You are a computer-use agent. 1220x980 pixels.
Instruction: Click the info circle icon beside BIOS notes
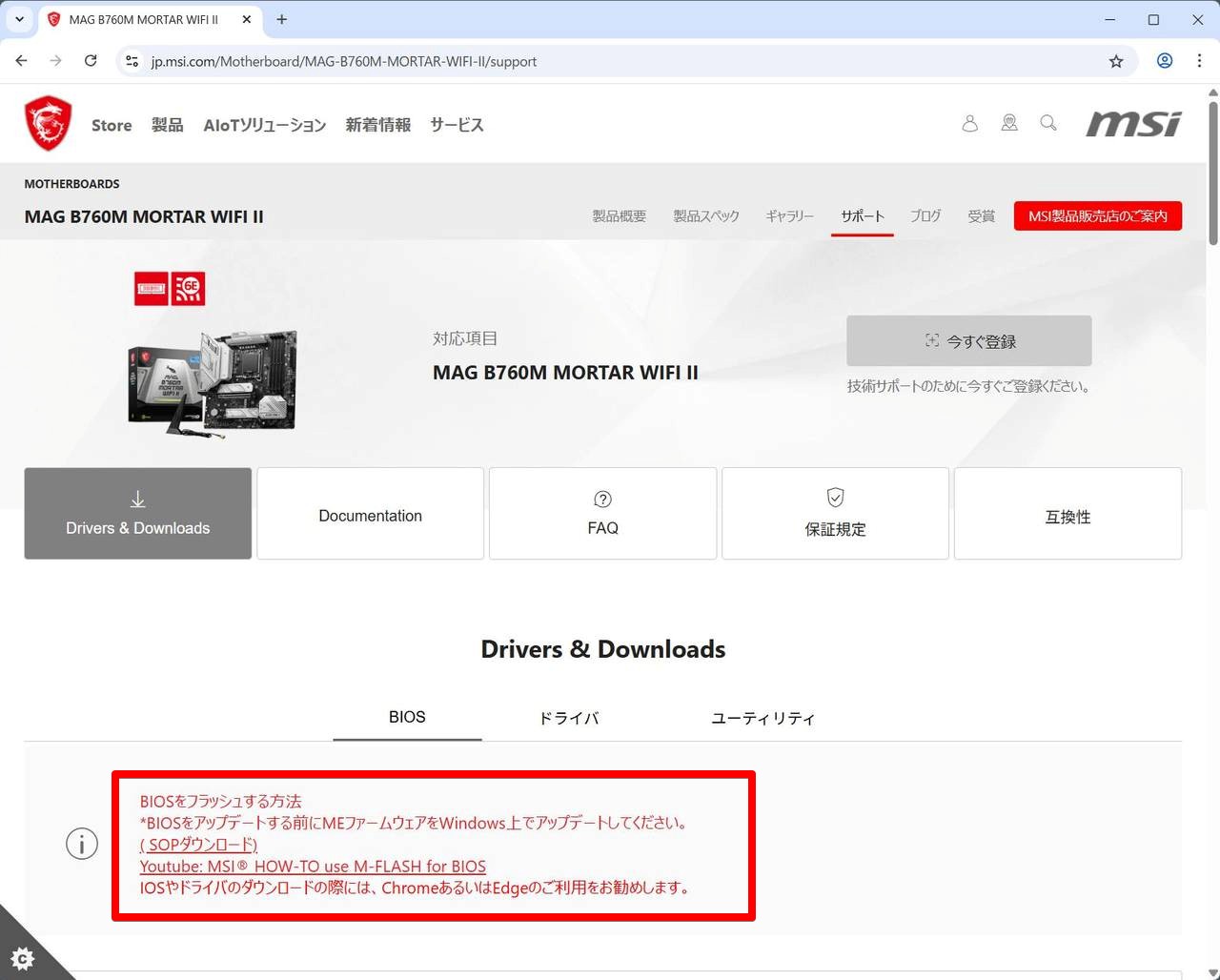tap(82, 844)
